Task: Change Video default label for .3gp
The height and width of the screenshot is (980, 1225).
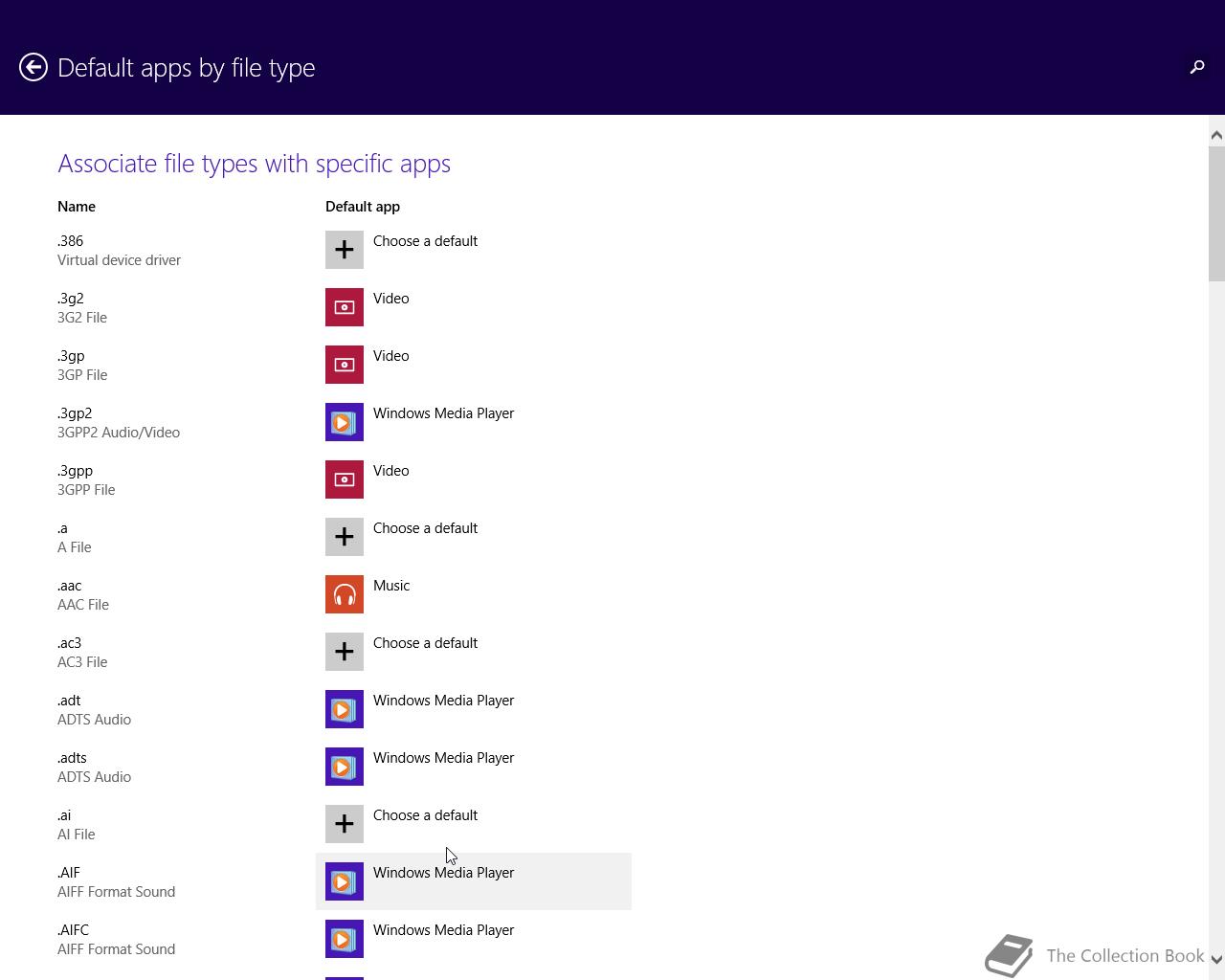Action: 391,356
